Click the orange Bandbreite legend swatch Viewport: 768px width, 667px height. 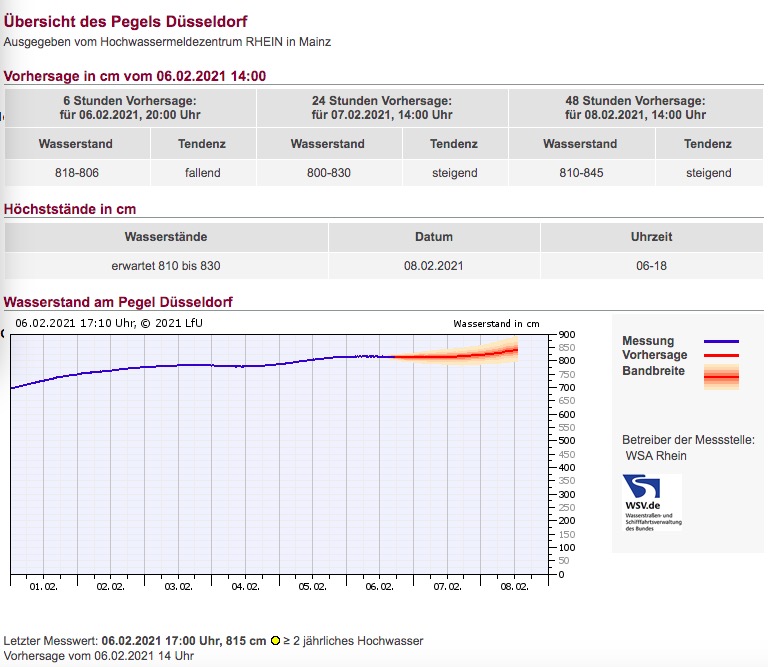point(721,376)
